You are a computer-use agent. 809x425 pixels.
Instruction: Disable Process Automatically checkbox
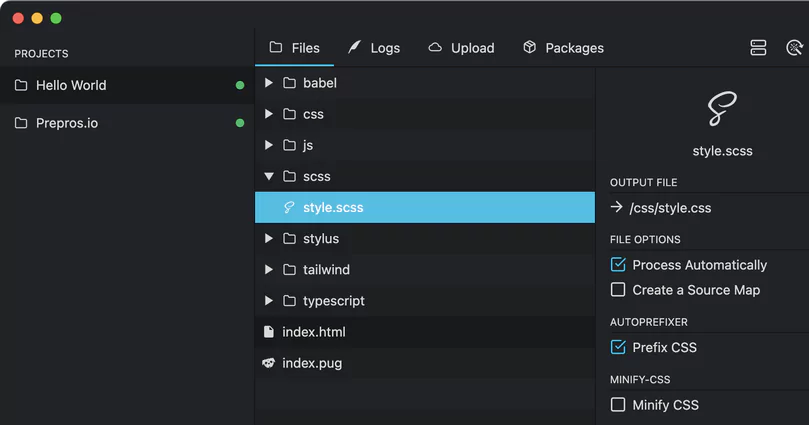(618, 265)
